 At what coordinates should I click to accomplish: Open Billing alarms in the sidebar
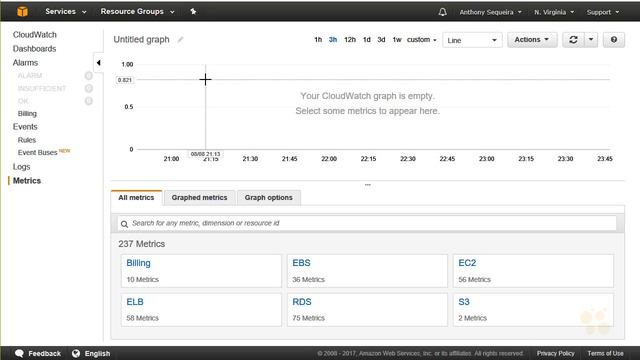tap(27, 113)
